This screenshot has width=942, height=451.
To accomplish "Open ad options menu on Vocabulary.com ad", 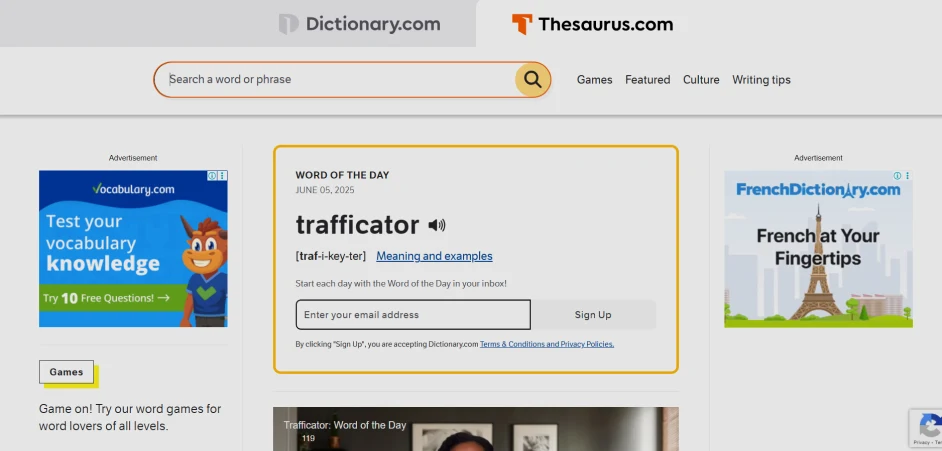I will (222, 176).
